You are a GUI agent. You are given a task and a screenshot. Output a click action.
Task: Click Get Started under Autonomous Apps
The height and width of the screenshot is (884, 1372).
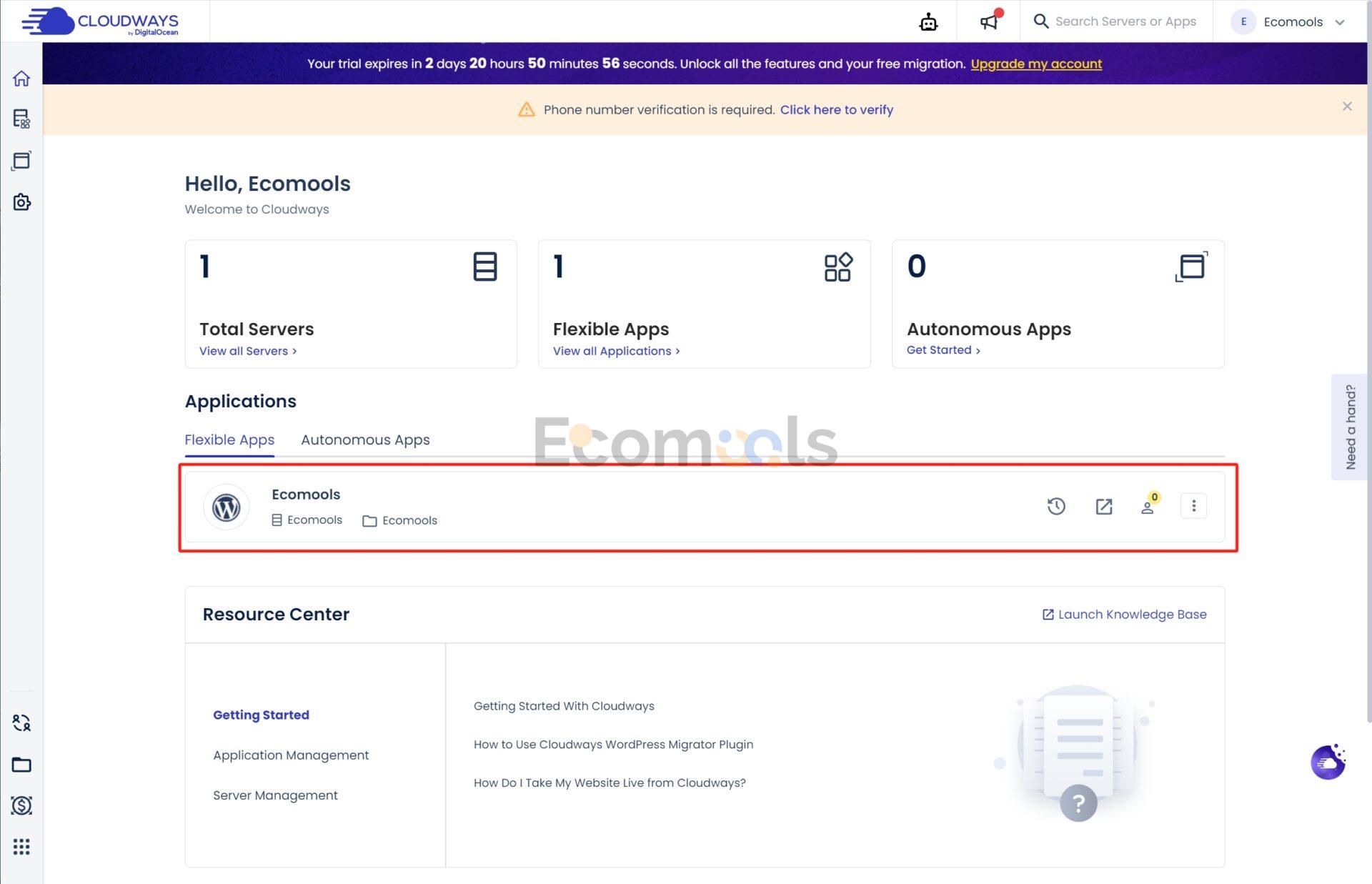(x=943, y=350)
